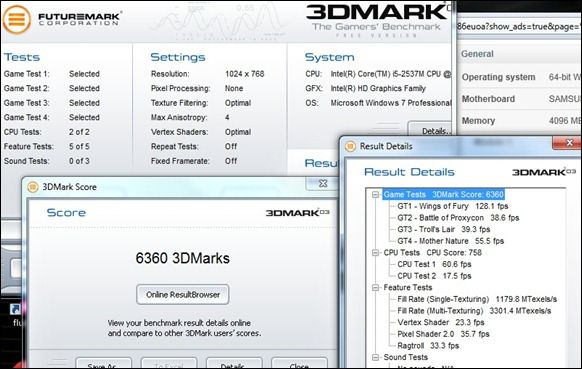Select Pixel Shader 2.0 row
582x369 pixels.
tap(443, 334)
